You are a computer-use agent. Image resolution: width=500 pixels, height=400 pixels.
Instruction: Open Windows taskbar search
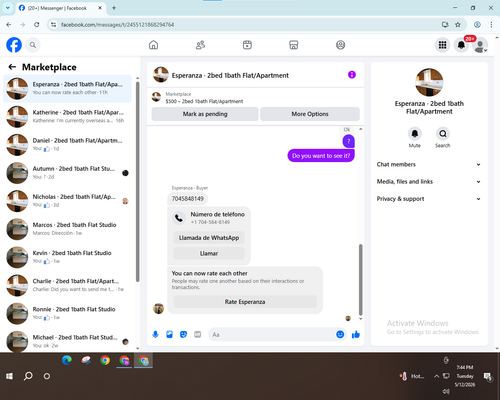point(28,376)
